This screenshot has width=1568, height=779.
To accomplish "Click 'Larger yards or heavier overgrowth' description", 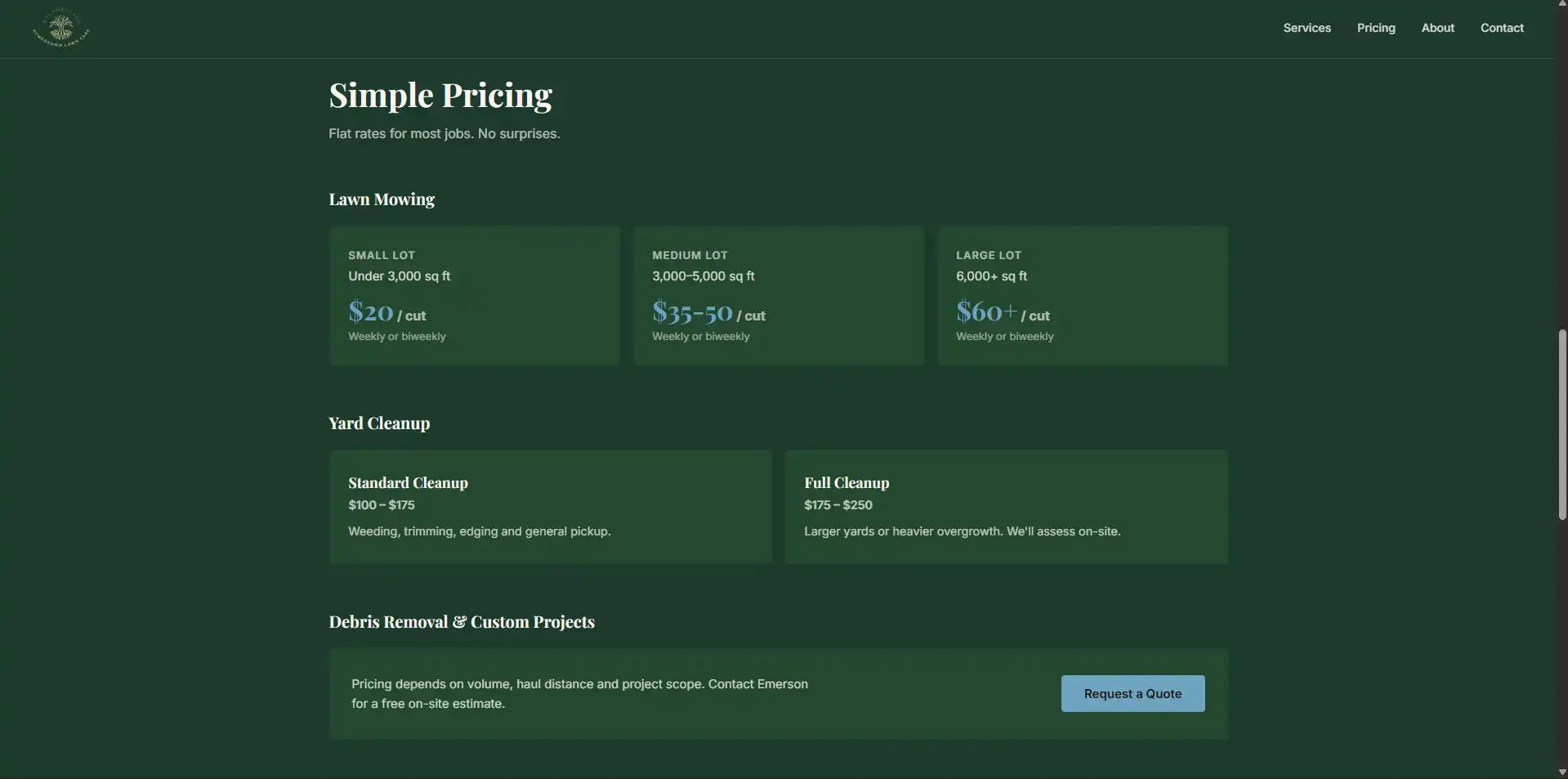I will click(x=963, y=531).
